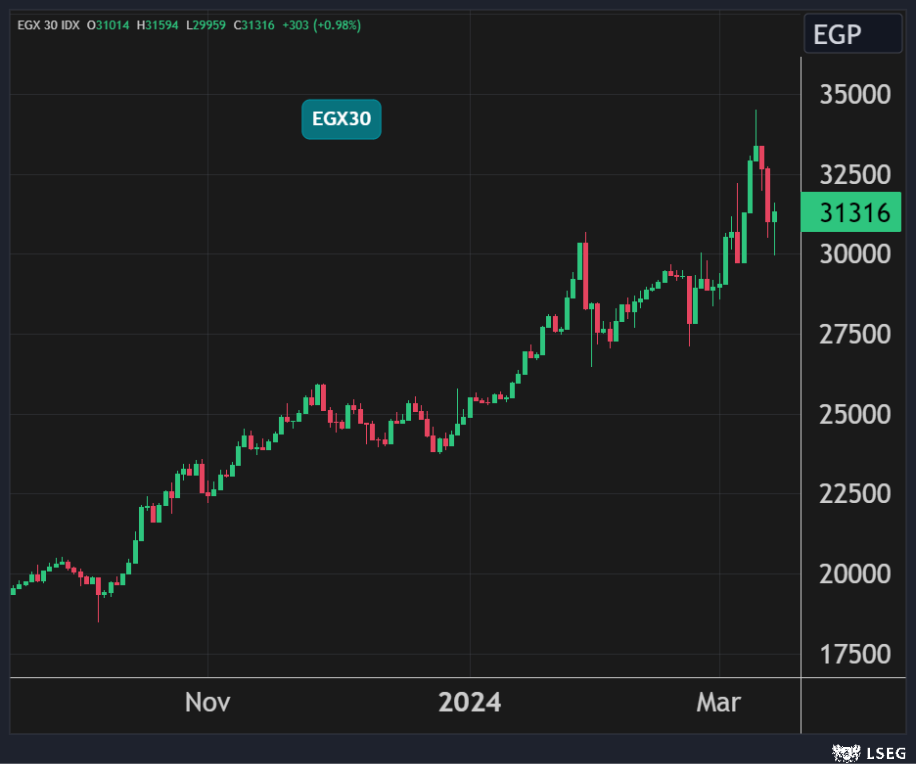916x764 pixels.
Task: Select the EGX30 teal label badge
Action: (x=341, y=120)
